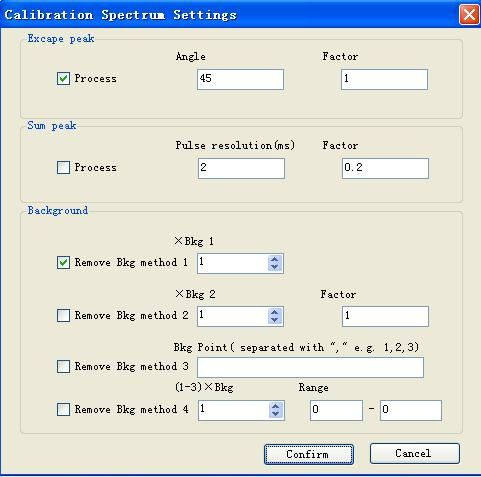The height and width of the screenshot is (477, 481).
Task: Click the Bkg Point input field
Action: tap(310, 367)
